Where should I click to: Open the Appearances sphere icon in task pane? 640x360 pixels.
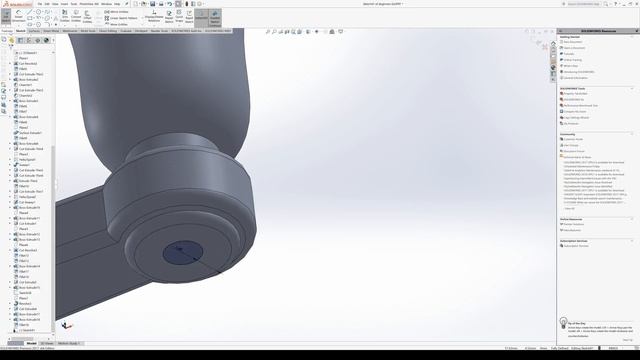tap(553, 67)
